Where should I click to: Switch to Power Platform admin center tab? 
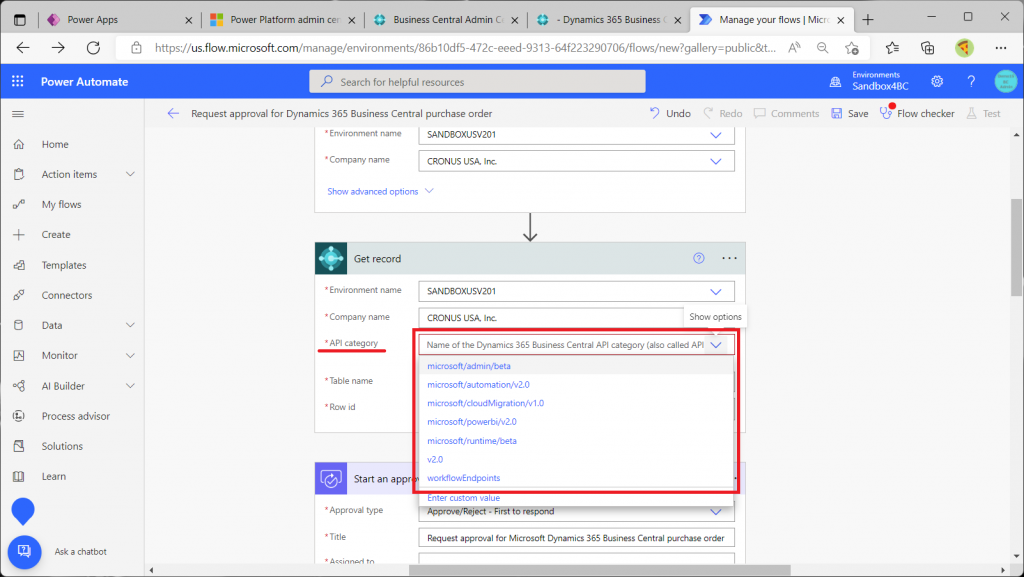coord(281,20)
